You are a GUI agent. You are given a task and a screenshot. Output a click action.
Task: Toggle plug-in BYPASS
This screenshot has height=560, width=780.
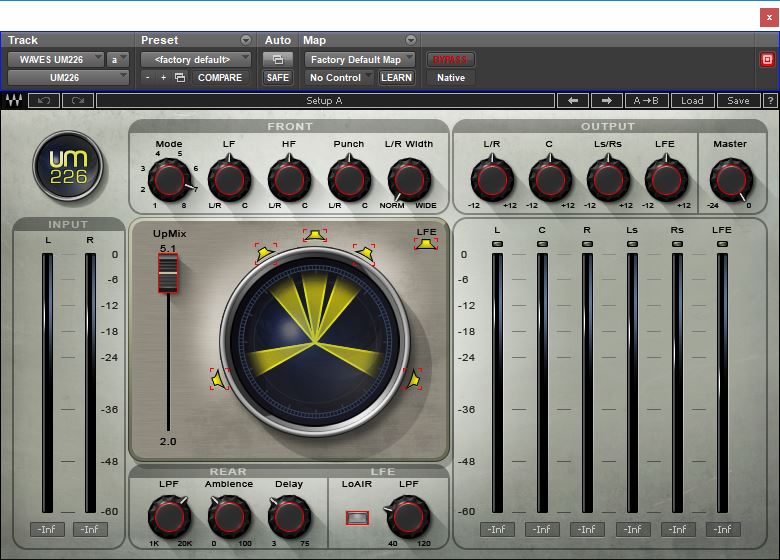point(450,60)
